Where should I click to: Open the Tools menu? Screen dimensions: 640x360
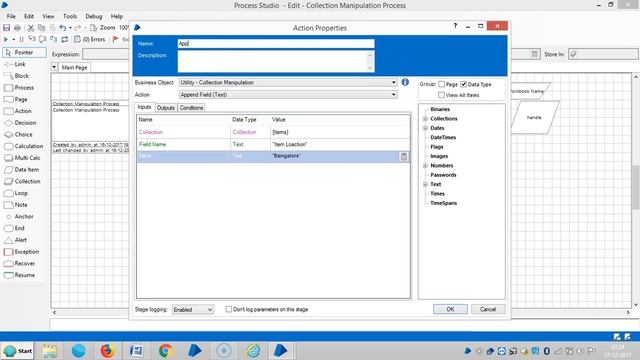[x=70, y=16]
